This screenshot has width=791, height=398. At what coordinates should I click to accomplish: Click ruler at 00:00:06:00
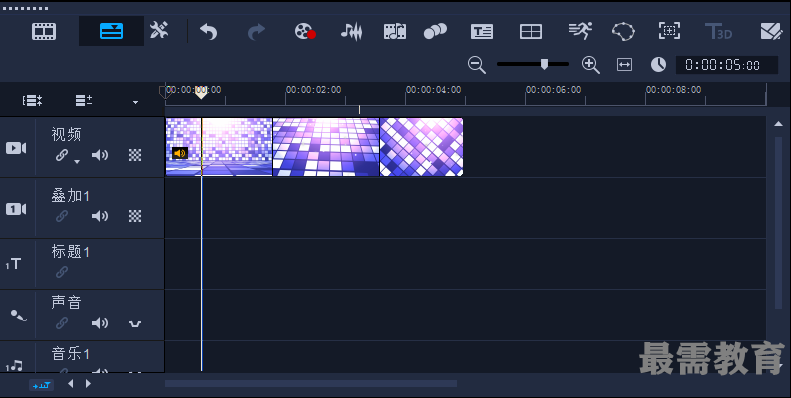click(553, 90)
